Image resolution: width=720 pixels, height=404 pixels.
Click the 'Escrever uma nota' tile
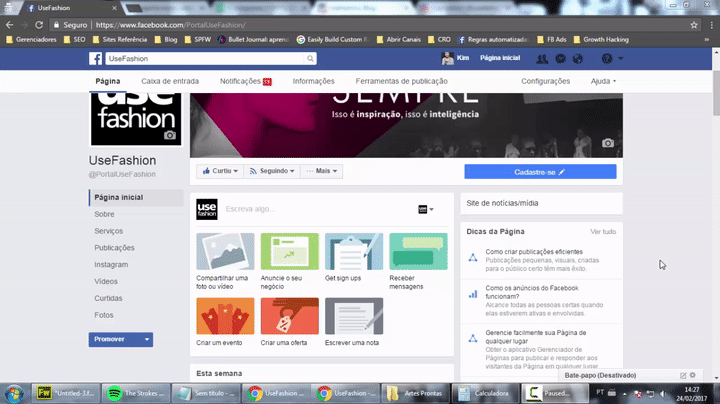354,322
